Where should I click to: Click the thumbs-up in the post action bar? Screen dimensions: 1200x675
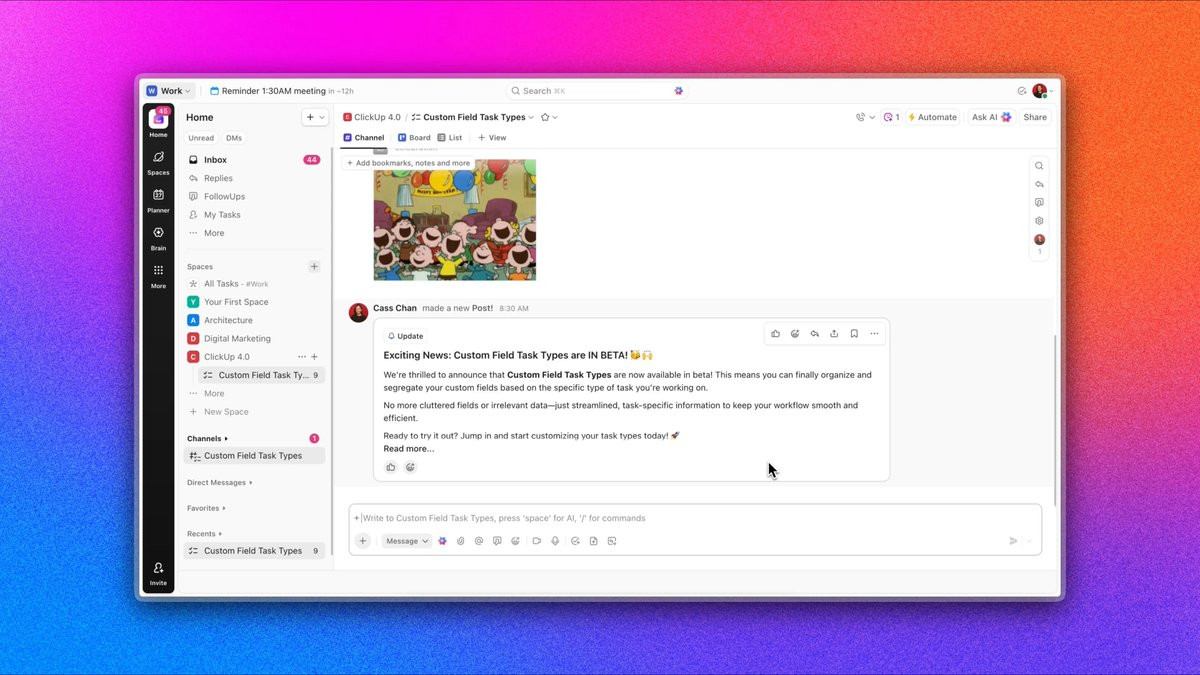(775, 334)
